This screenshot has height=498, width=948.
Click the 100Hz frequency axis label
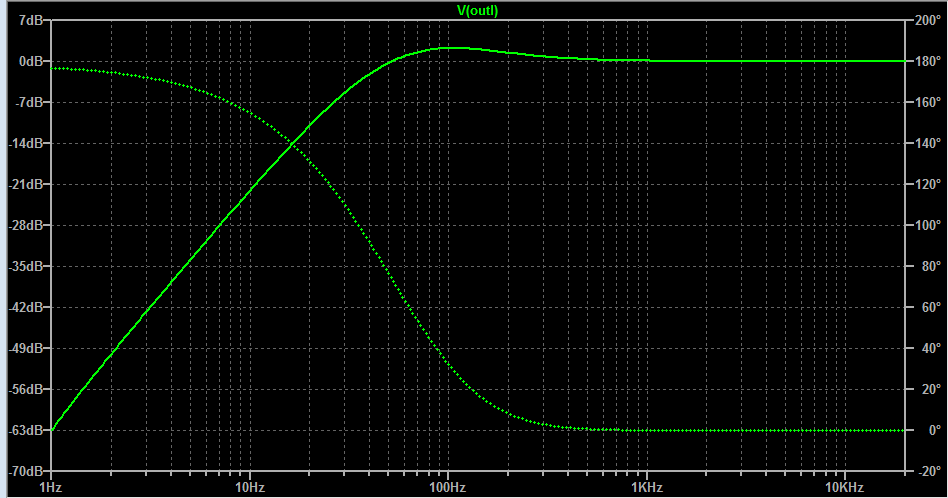(x=448, y=487)
